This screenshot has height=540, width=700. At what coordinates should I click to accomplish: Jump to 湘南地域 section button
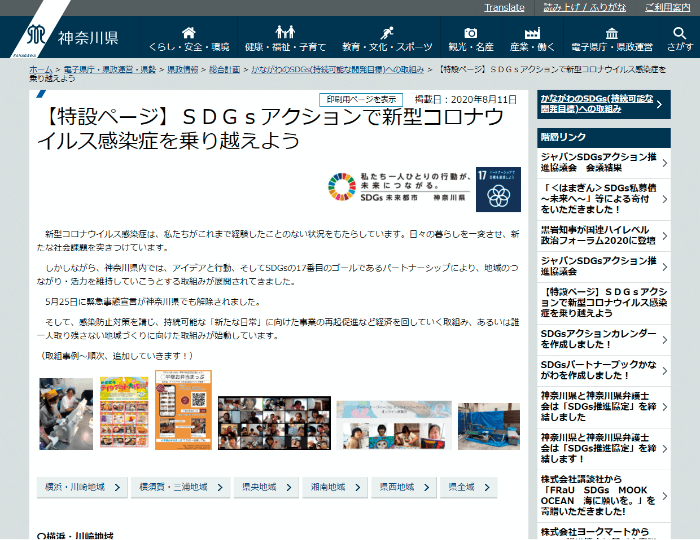click(335, 487)
